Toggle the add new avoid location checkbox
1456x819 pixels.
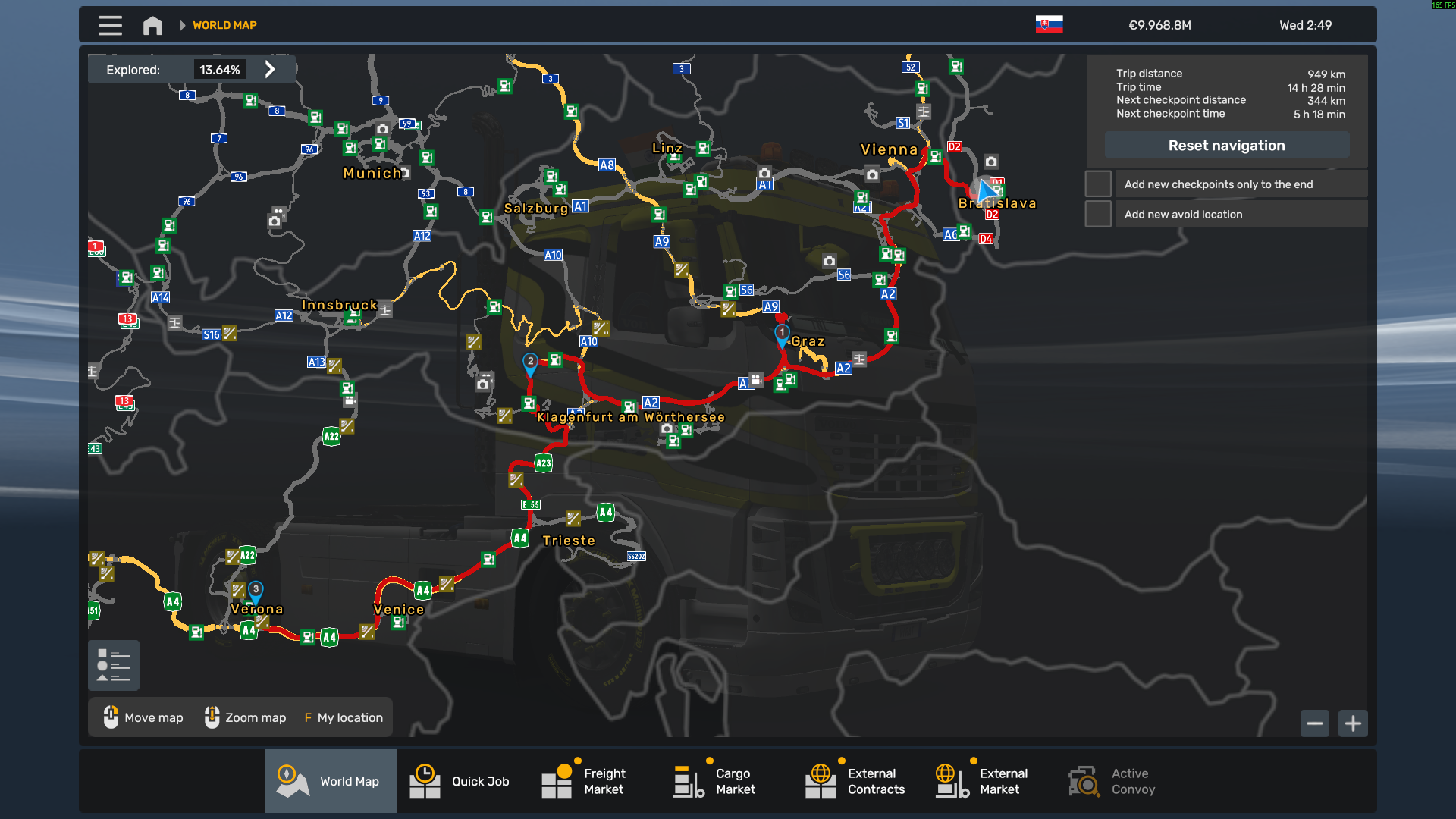[x=1098, y=215]
